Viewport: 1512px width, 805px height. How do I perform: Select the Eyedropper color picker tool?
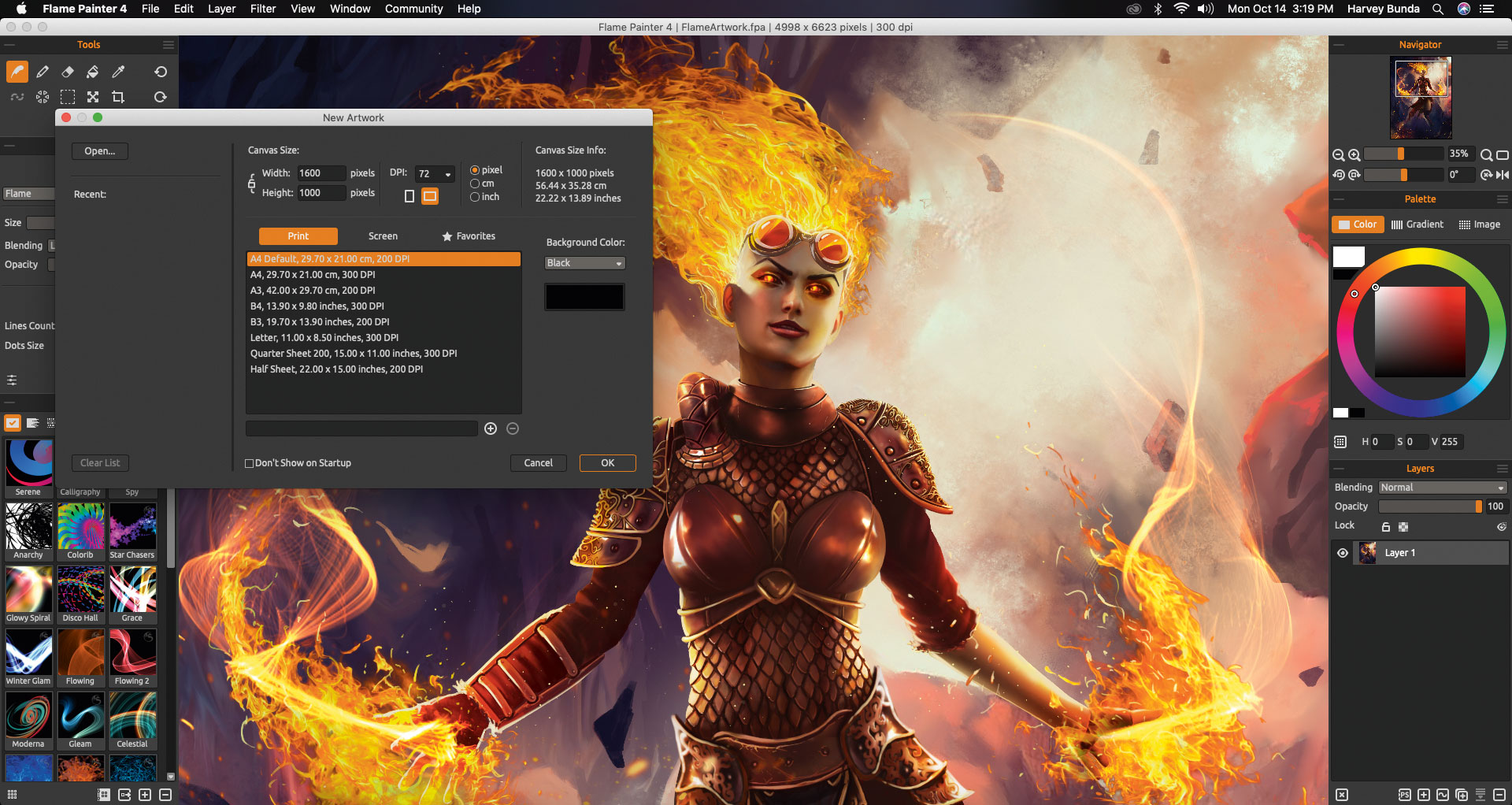[118, 72]
